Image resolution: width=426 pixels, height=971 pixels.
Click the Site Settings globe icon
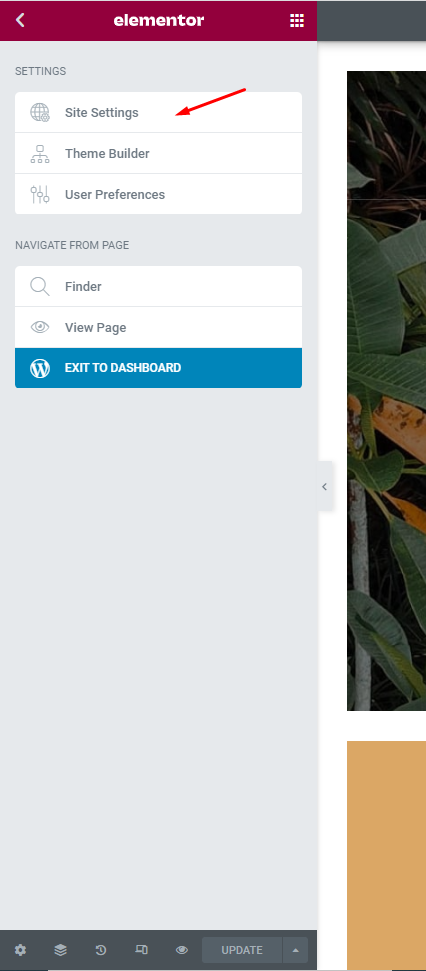pyautogui.click(x=40, y=113)
